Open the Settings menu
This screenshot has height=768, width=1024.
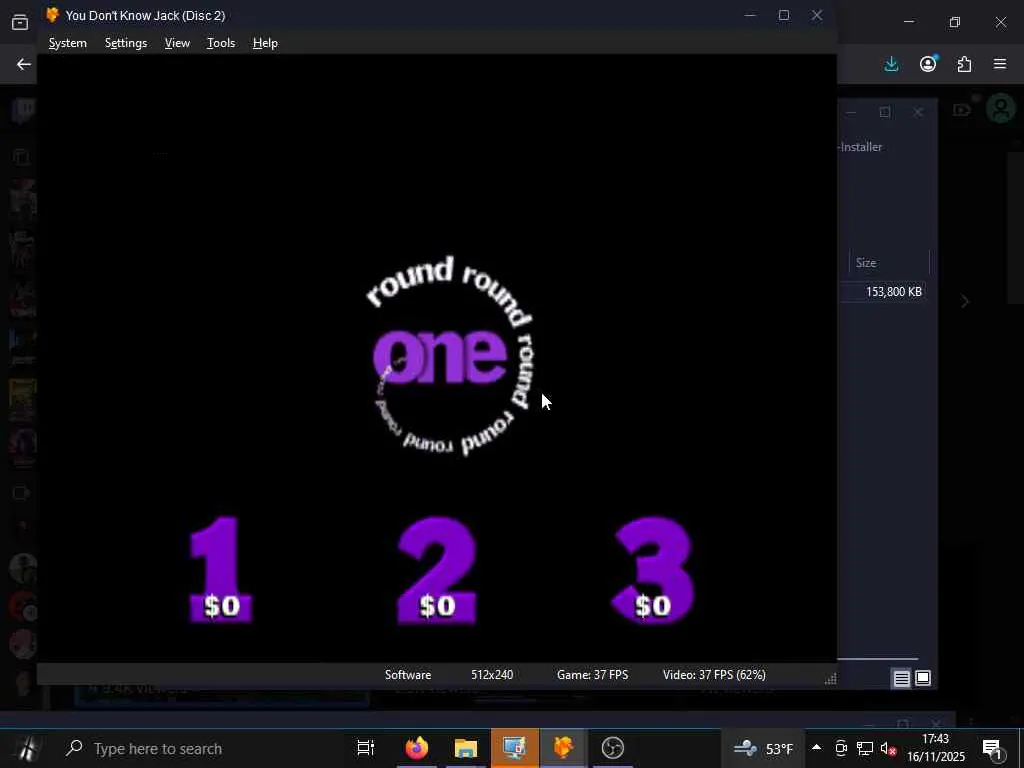click(125, 43)
